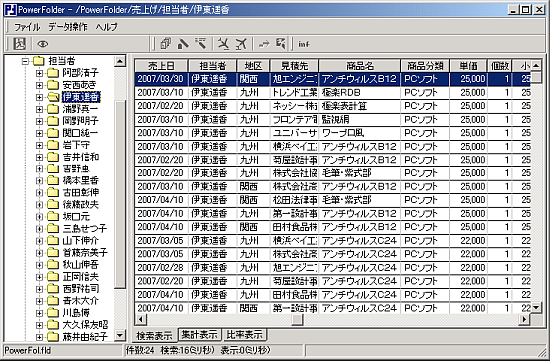
Task: Click the table horizontal scrollbar thumb
Action: click(298, 319)
